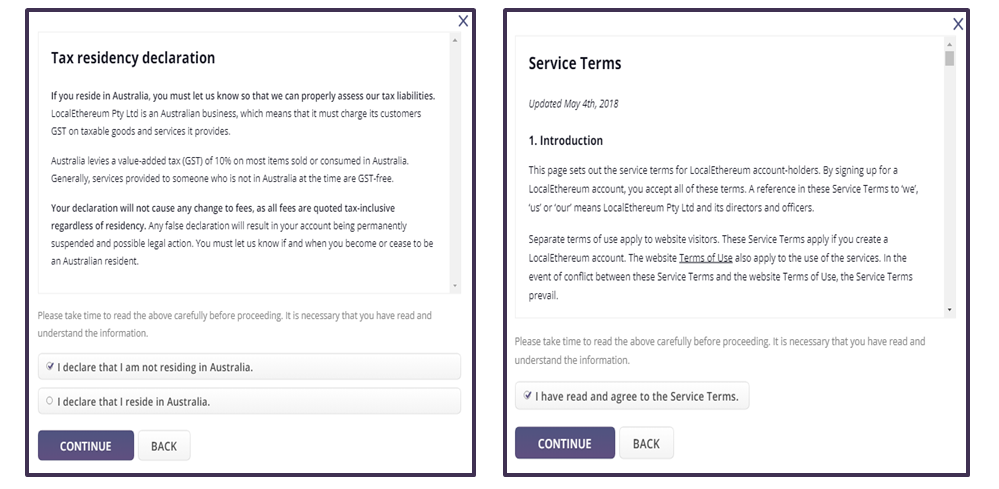Toggle 'I have read and agree' checkbox

527,396
